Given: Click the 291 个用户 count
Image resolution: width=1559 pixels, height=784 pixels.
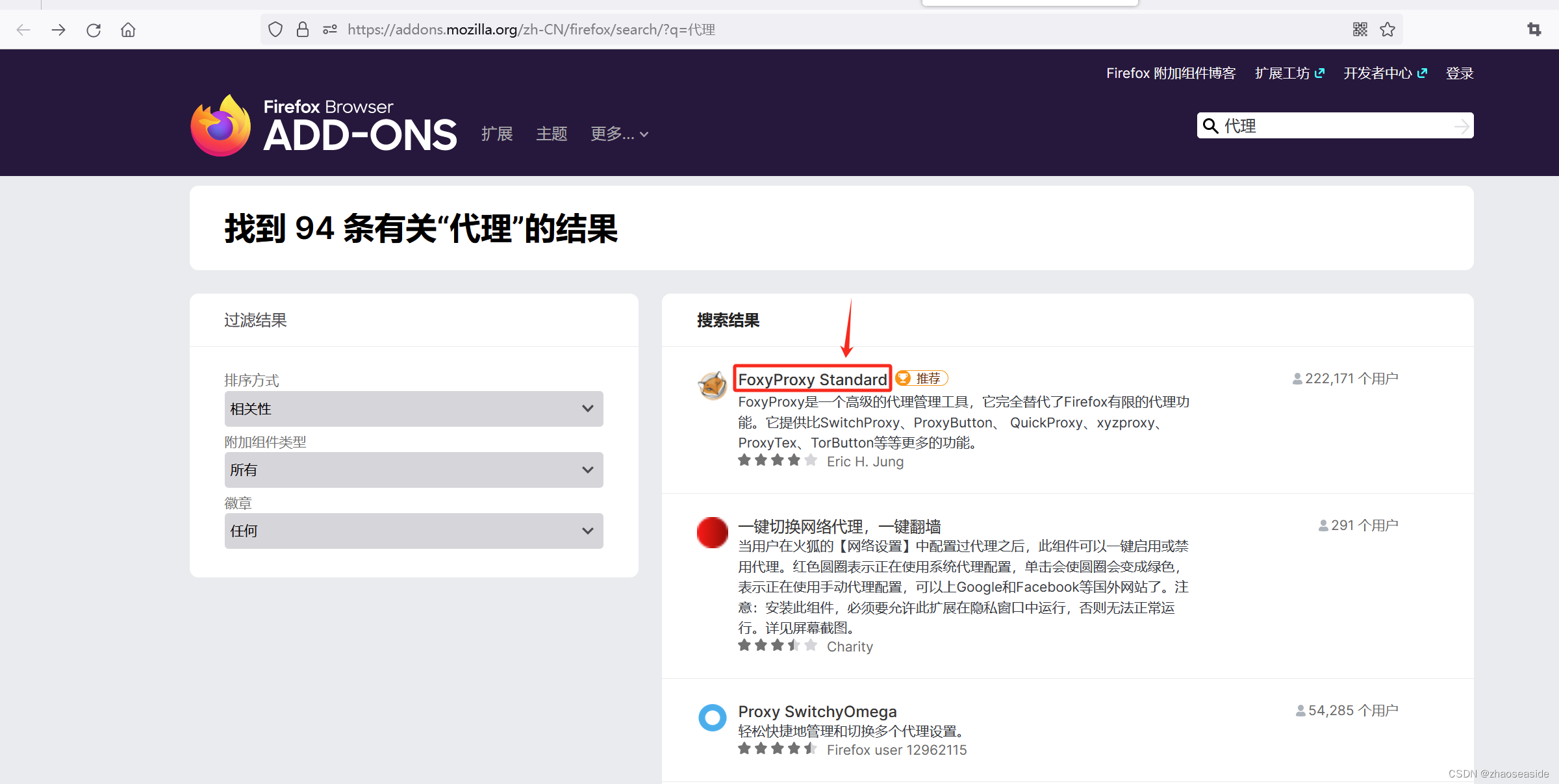Looking at the screenshot, I should [x=1358, y=525].
